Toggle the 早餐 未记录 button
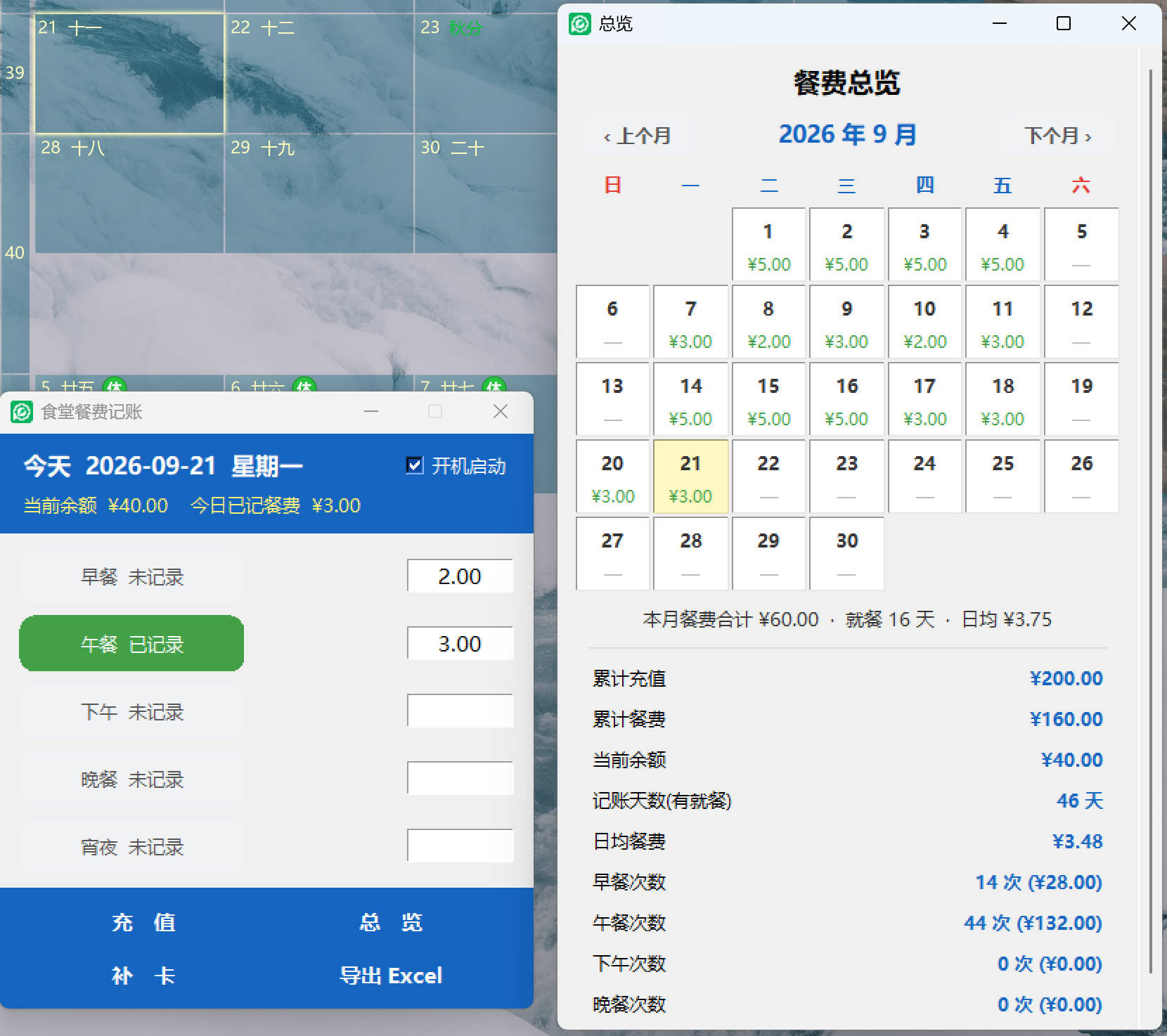 pyautogui.click(x=132, y=577)
